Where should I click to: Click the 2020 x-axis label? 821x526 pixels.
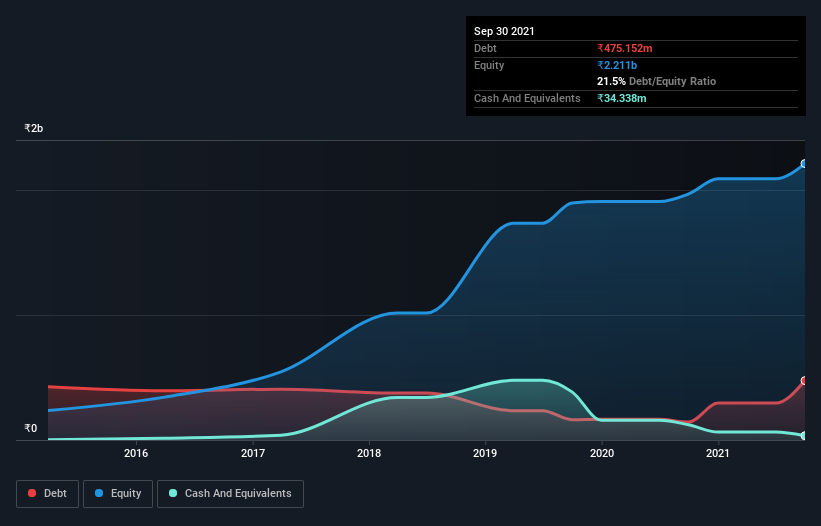602,453
